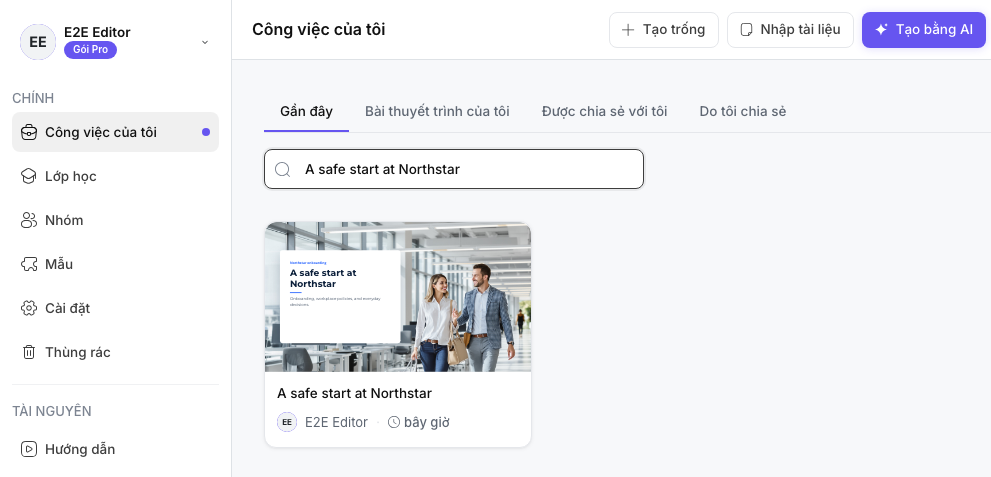Click the card title A safe start at Northstar
Image resolution: width=991 pixels, height=477 pixels.
(355, 393)
